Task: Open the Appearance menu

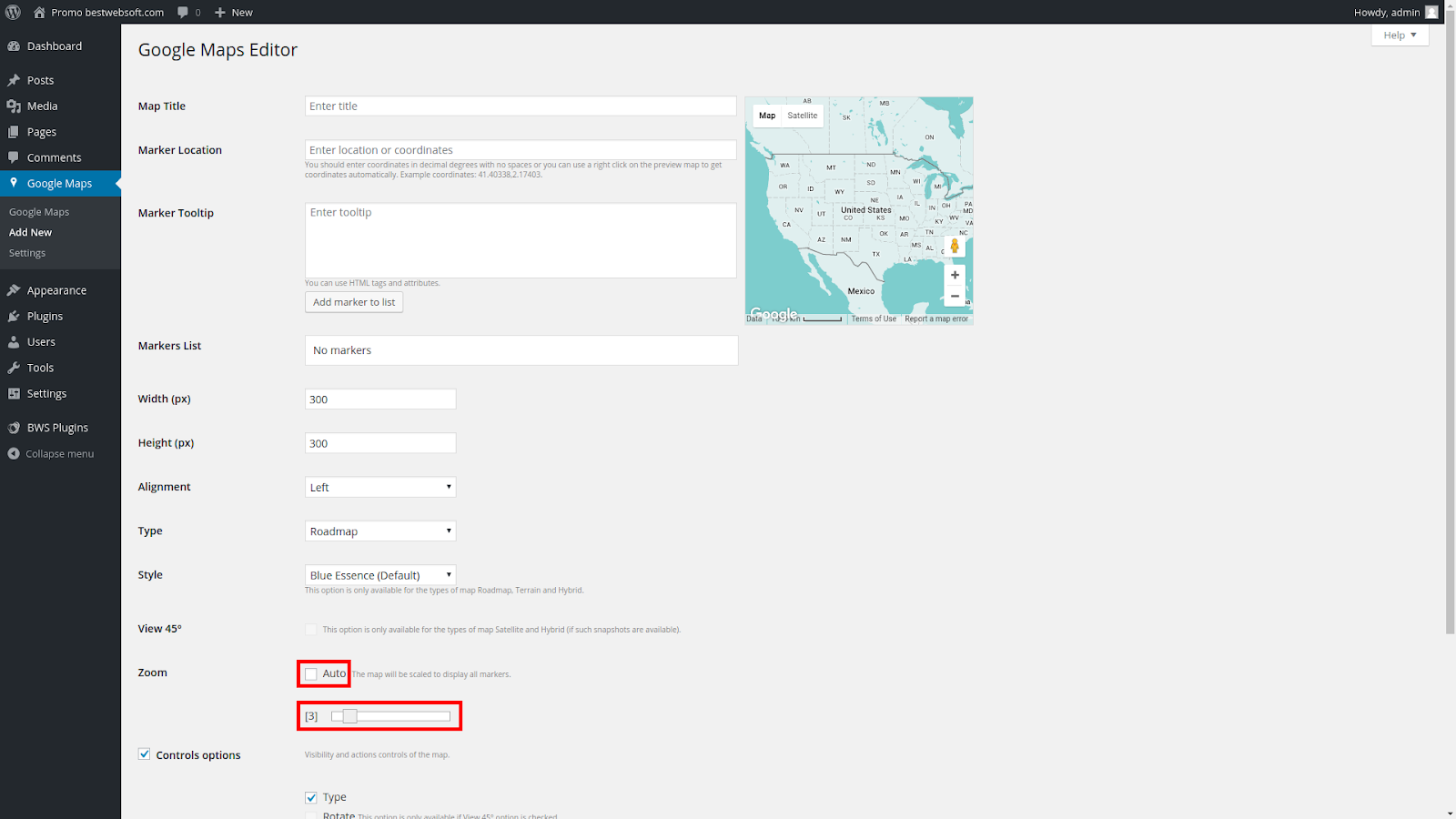Action: point(56,290)
